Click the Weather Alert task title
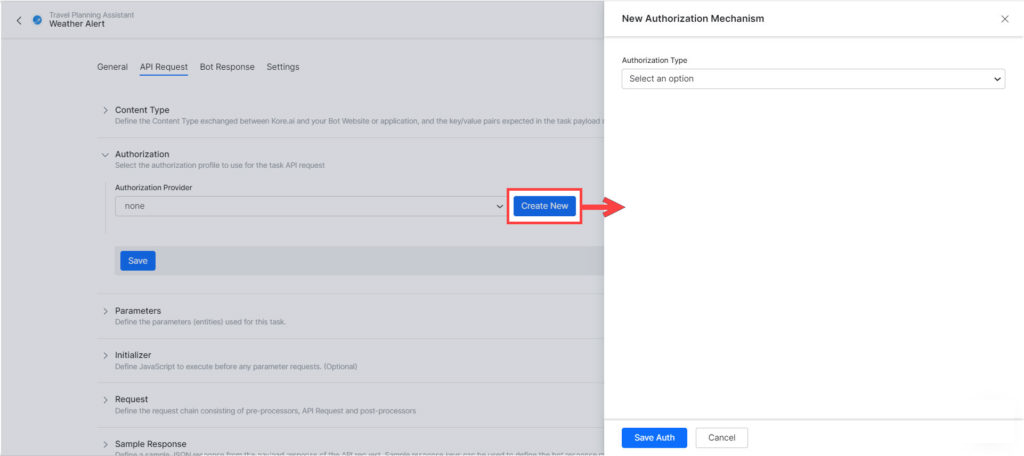This screenshot has height=456, width=1024. coord(77,24)
